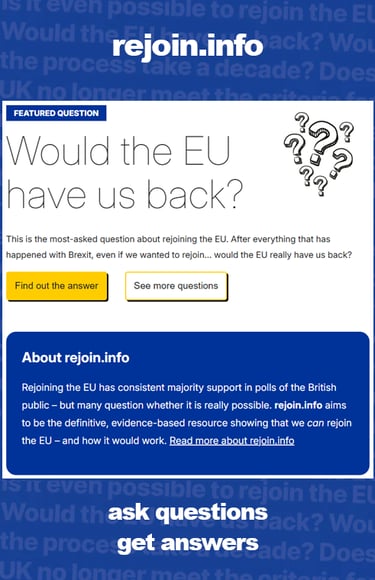Click the bottom question mark in the cluster
The image size is (375, 580).
[320, 185]
